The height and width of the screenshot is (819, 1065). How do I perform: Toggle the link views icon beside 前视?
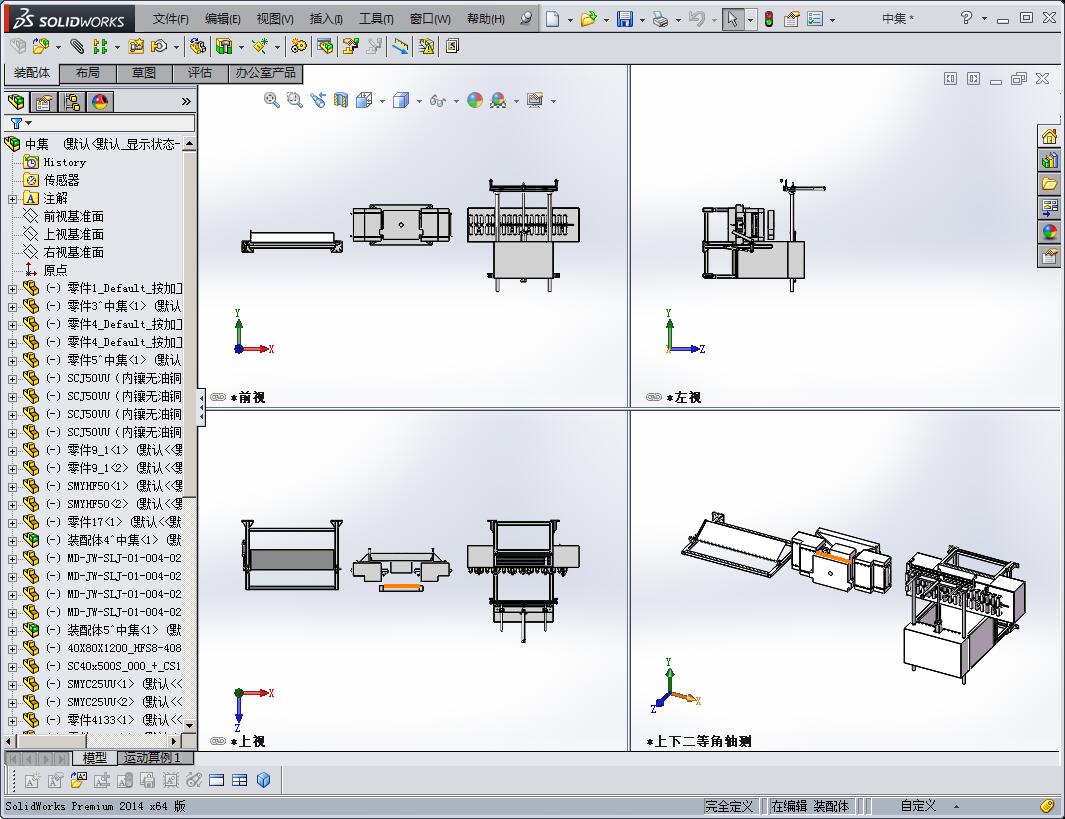pyautogui.click(x=218, y=397)
